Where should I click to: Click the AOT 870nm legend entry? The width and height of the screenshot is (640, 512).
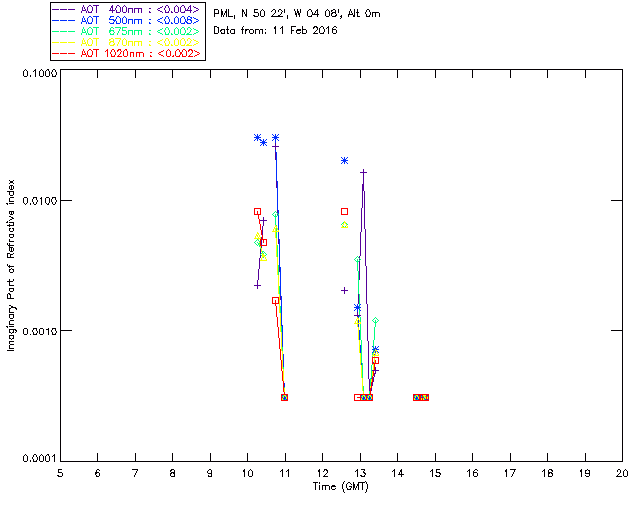127,42
